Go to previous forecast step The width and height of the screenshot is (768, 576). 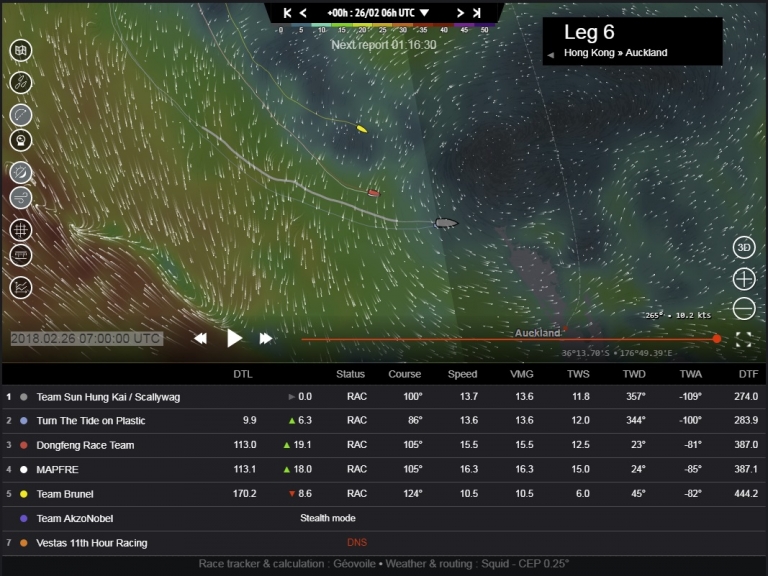coord(303,13)
